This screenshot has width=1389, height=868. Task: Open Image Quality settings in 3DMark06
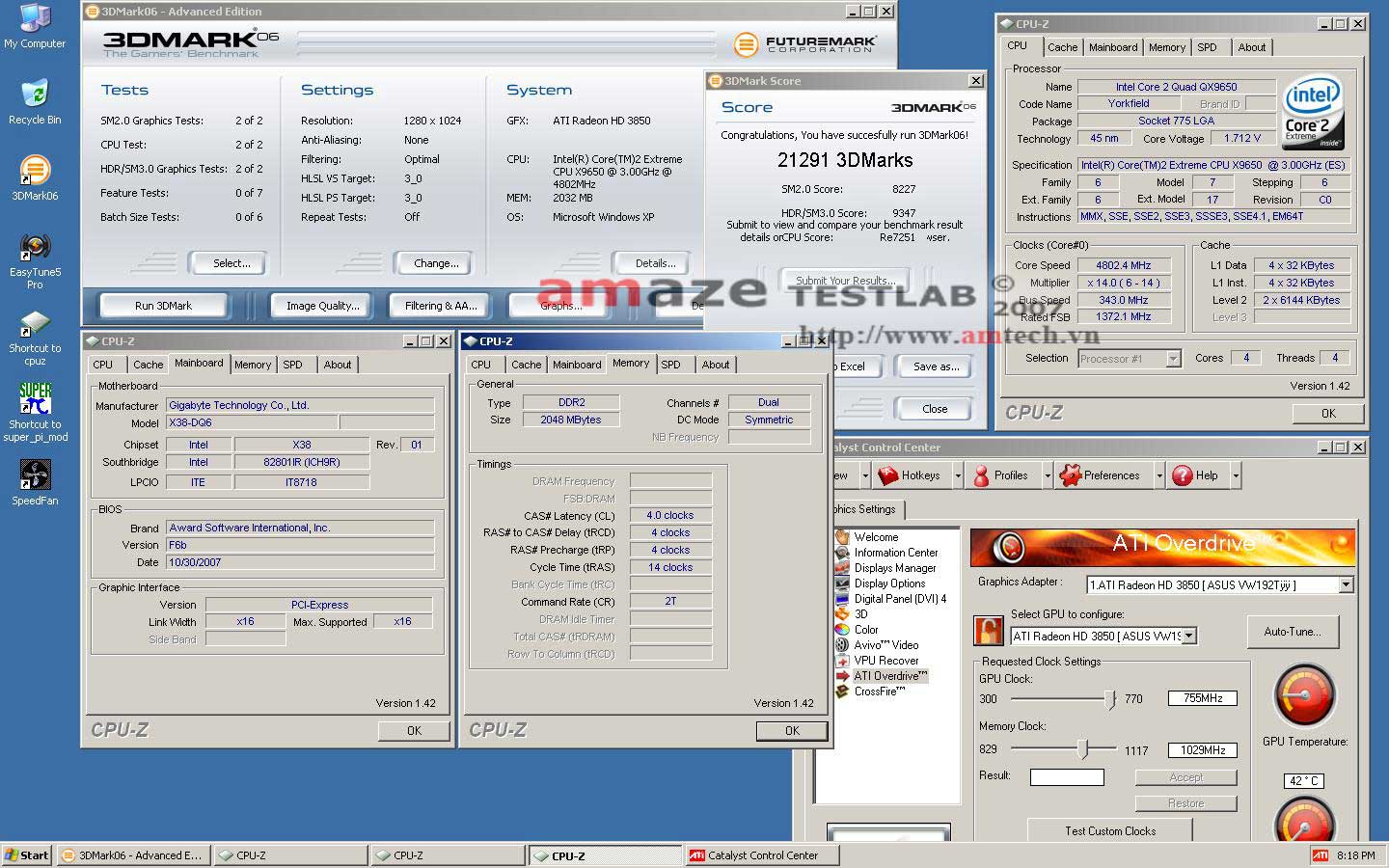coord(322,306)
